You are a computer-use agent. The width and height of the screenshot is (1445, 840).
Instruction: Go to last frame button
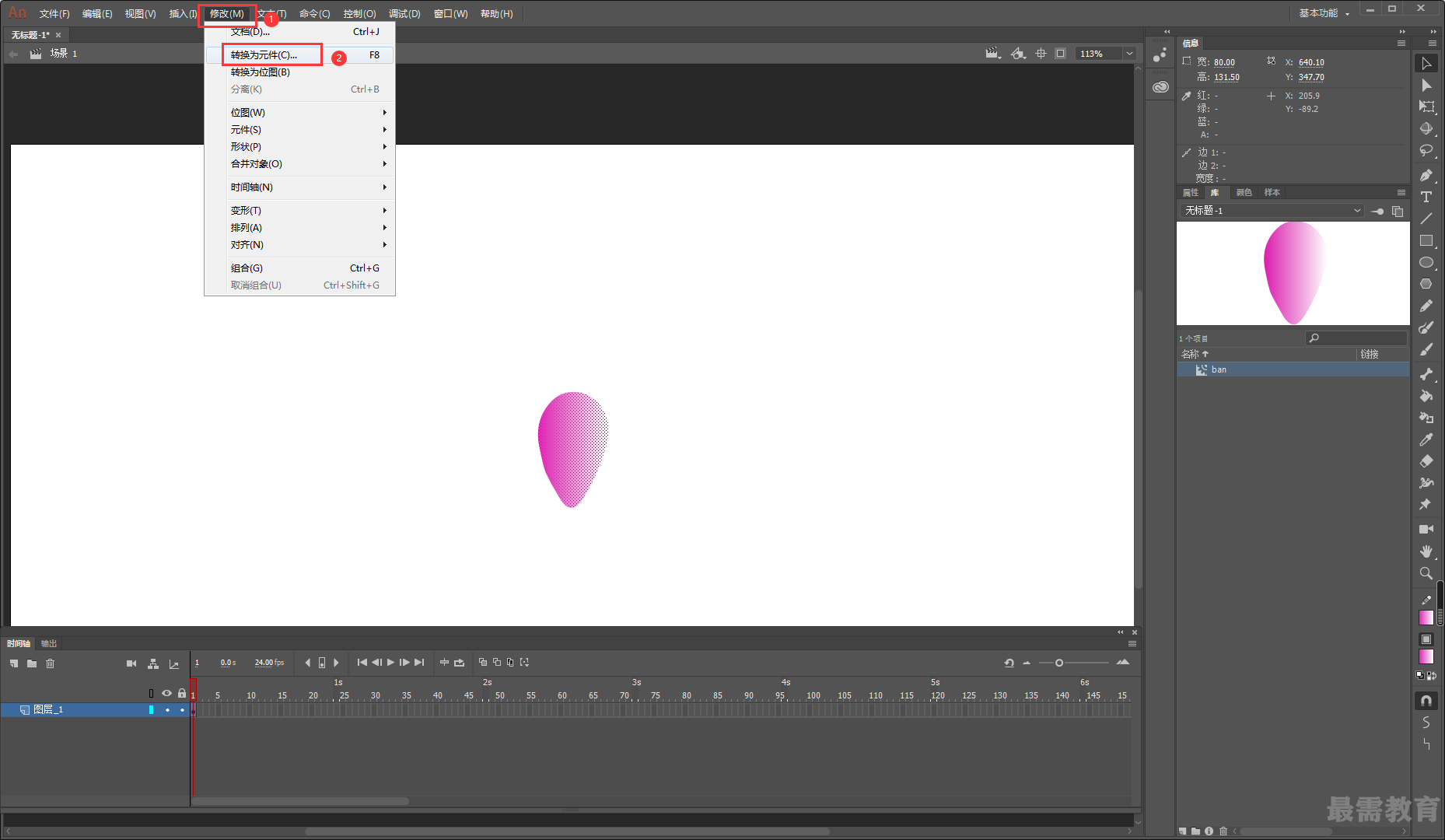(419, 663)
